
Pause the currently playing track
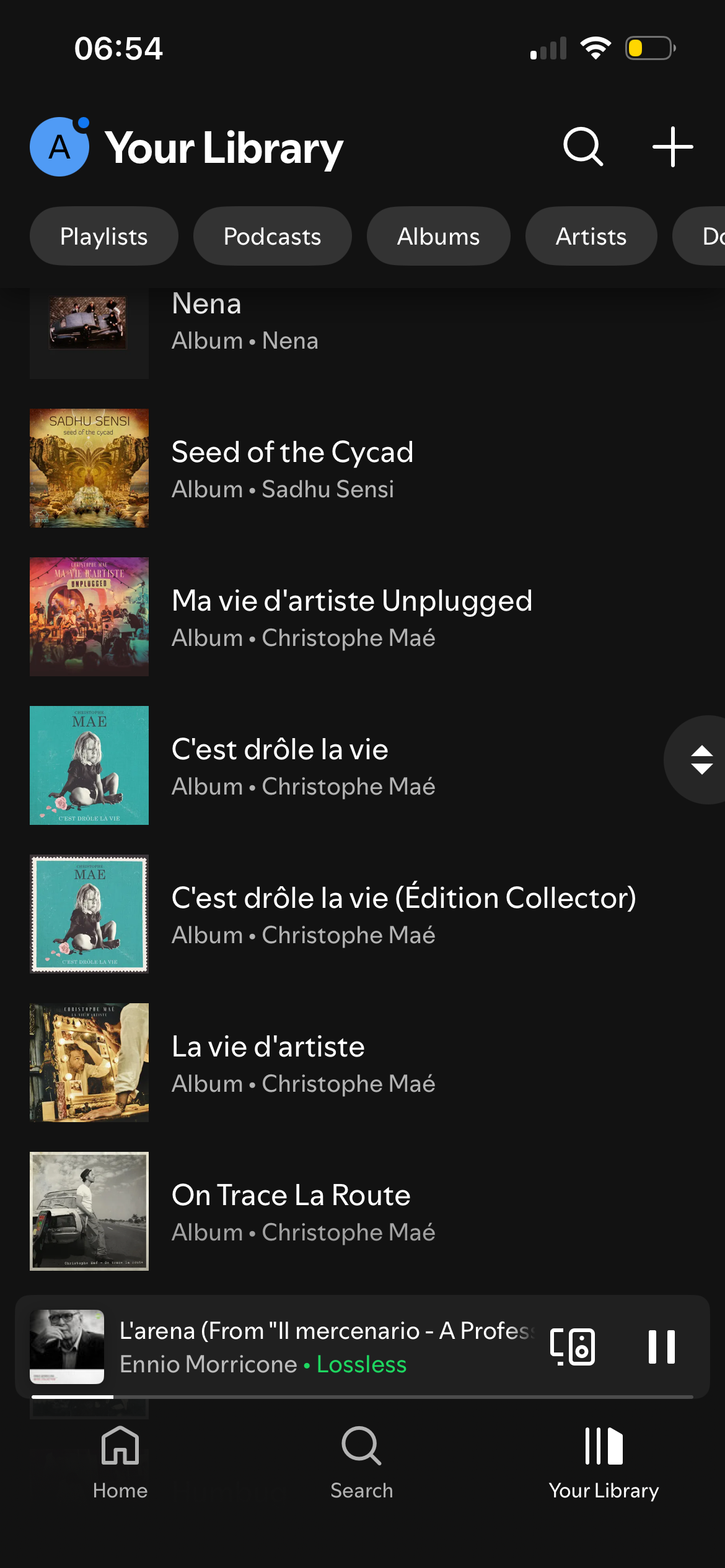pyautogui.click(x=661, y=1347)
